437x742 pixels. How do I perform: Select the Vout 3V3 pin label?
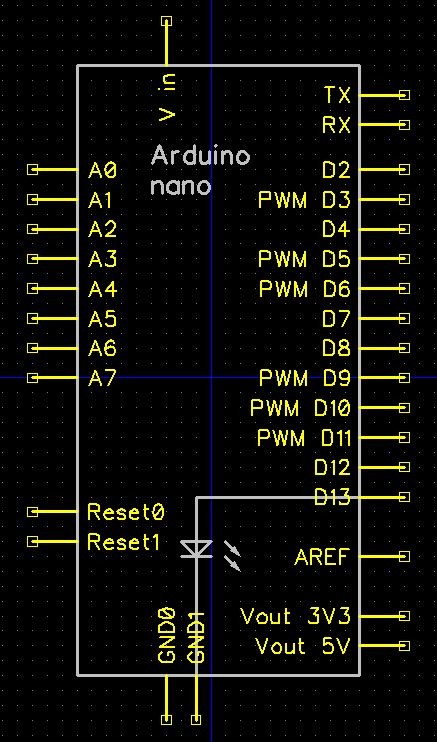tap(296, 616)
